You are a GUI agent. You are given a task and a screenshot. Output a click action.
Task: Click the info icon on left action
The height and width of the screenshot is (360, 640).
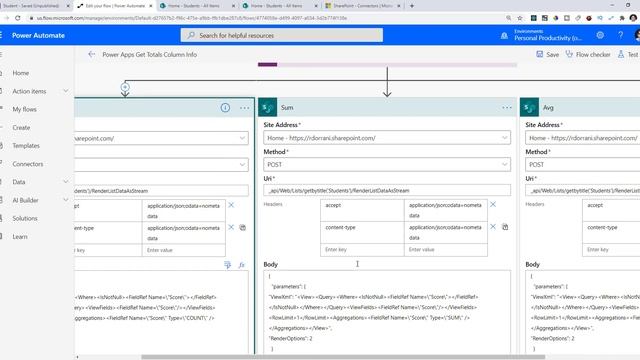pos(225,108)
